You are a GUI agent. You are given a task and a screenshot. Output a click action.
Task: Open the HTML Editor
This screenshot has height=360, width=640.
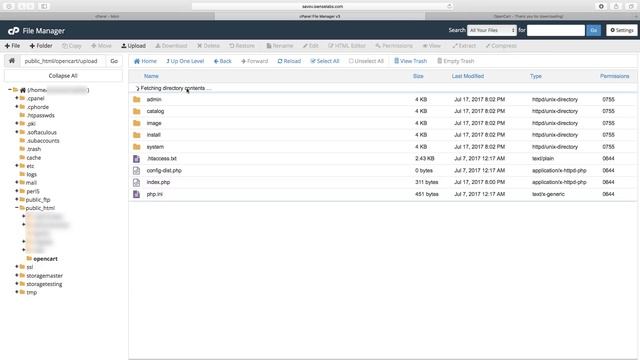[347, 46]
